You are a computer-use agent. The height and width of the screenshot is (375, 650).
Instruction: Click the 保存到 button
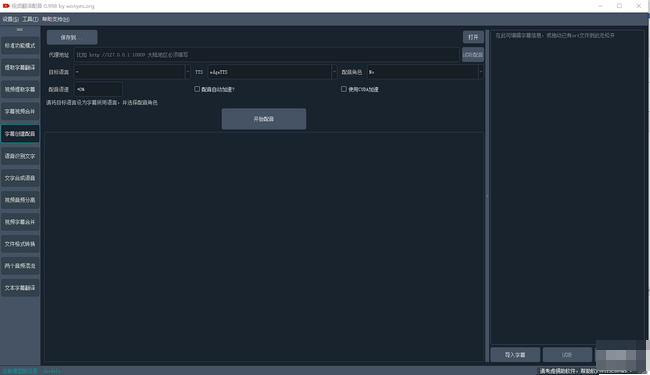tap(72, 37)
